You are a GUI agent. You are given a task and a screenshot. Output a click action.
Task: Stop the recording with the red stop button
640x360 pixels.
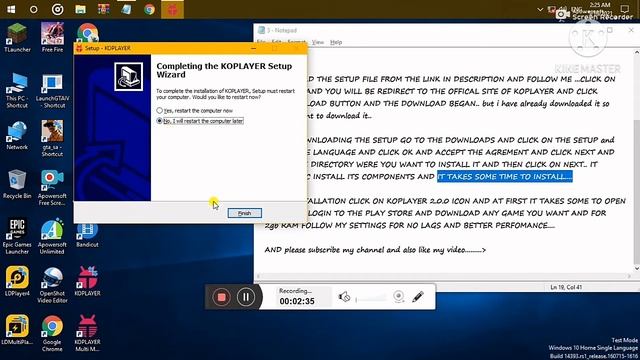point(222,297)
